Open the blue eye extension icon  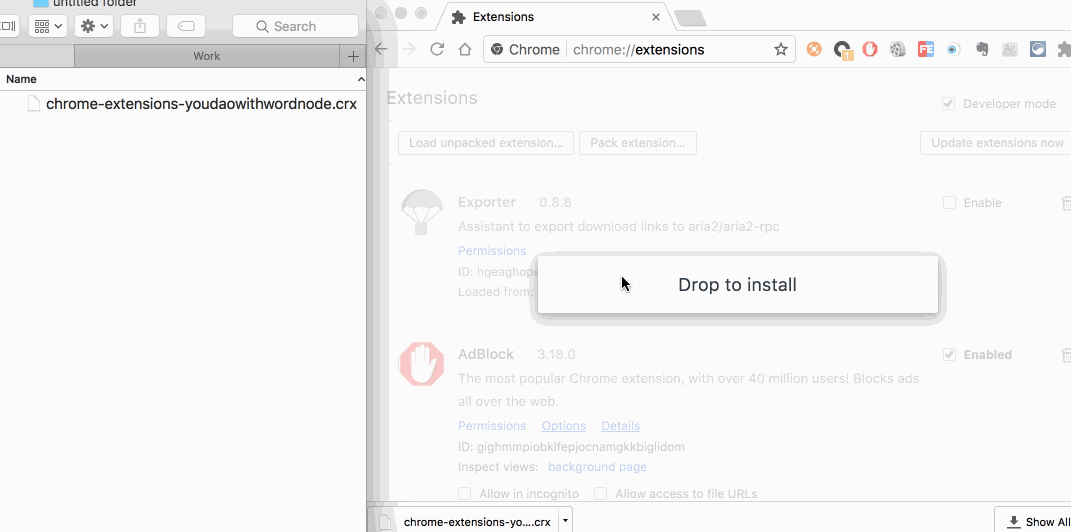click(954, 49)
